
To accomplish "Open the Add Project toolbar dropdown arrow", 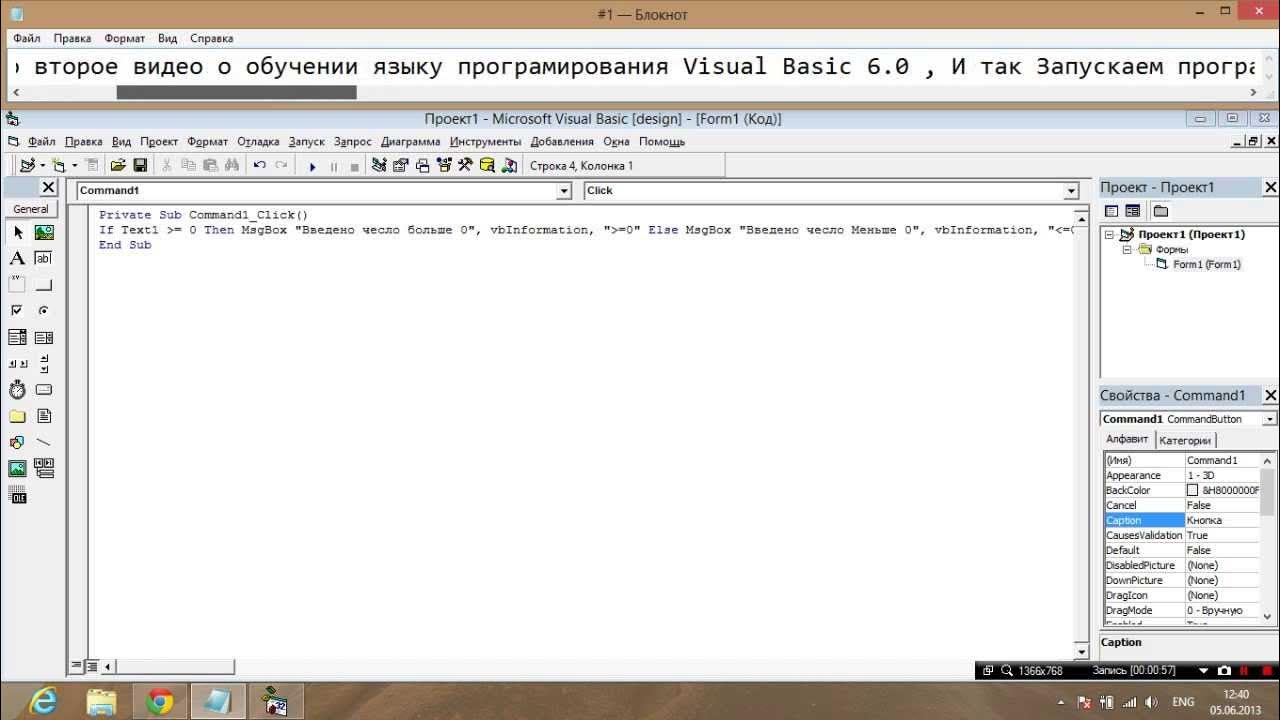I will (42, 166).
